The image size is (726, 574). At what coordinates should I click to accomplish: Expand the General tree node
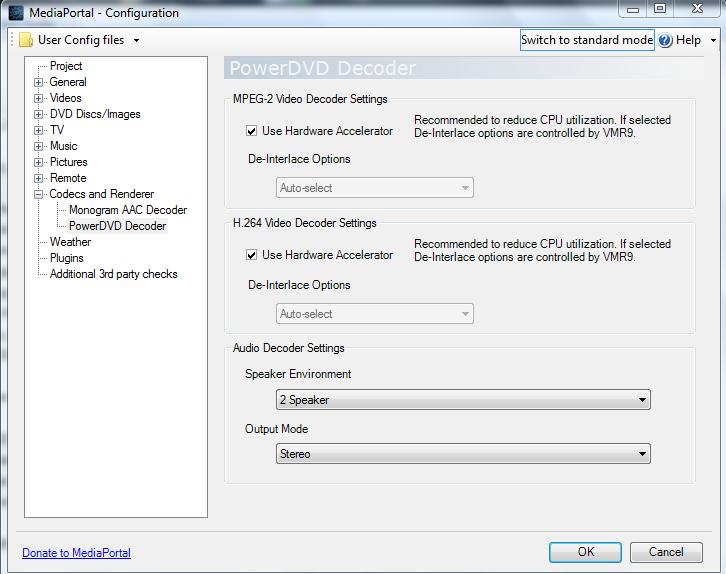click(x=38, y=82)
